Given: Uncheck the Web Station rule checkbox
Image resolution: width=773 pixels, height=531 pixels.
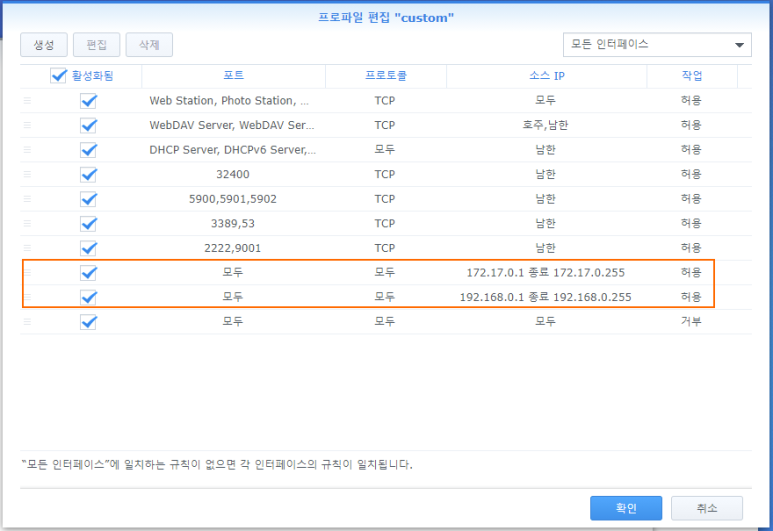Looking at the screenshot, I should pyautogui.click(x=88, y=101).
